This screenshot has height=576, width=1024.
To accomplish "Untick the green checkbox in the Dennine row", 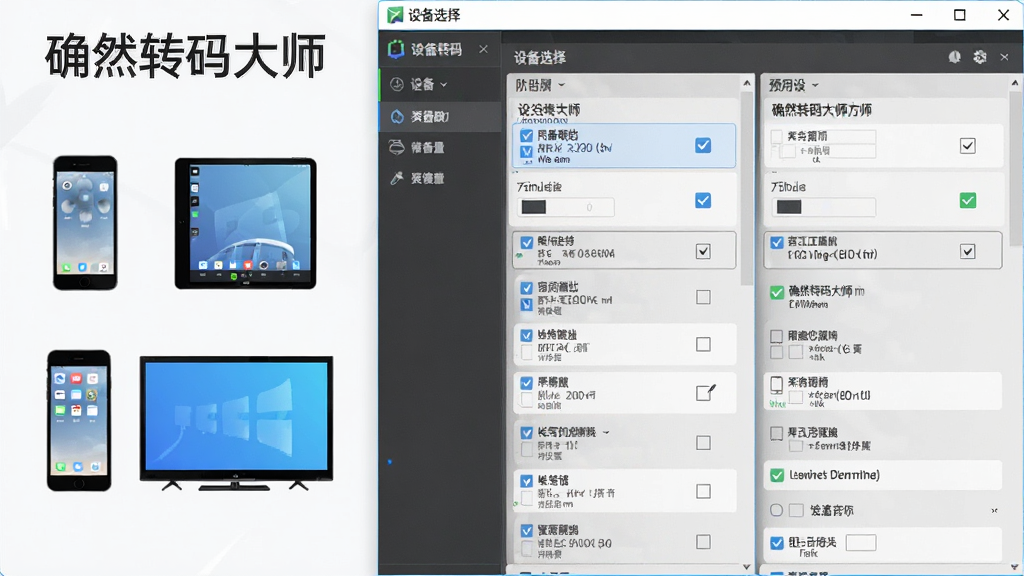I will (x=776, y=475).
